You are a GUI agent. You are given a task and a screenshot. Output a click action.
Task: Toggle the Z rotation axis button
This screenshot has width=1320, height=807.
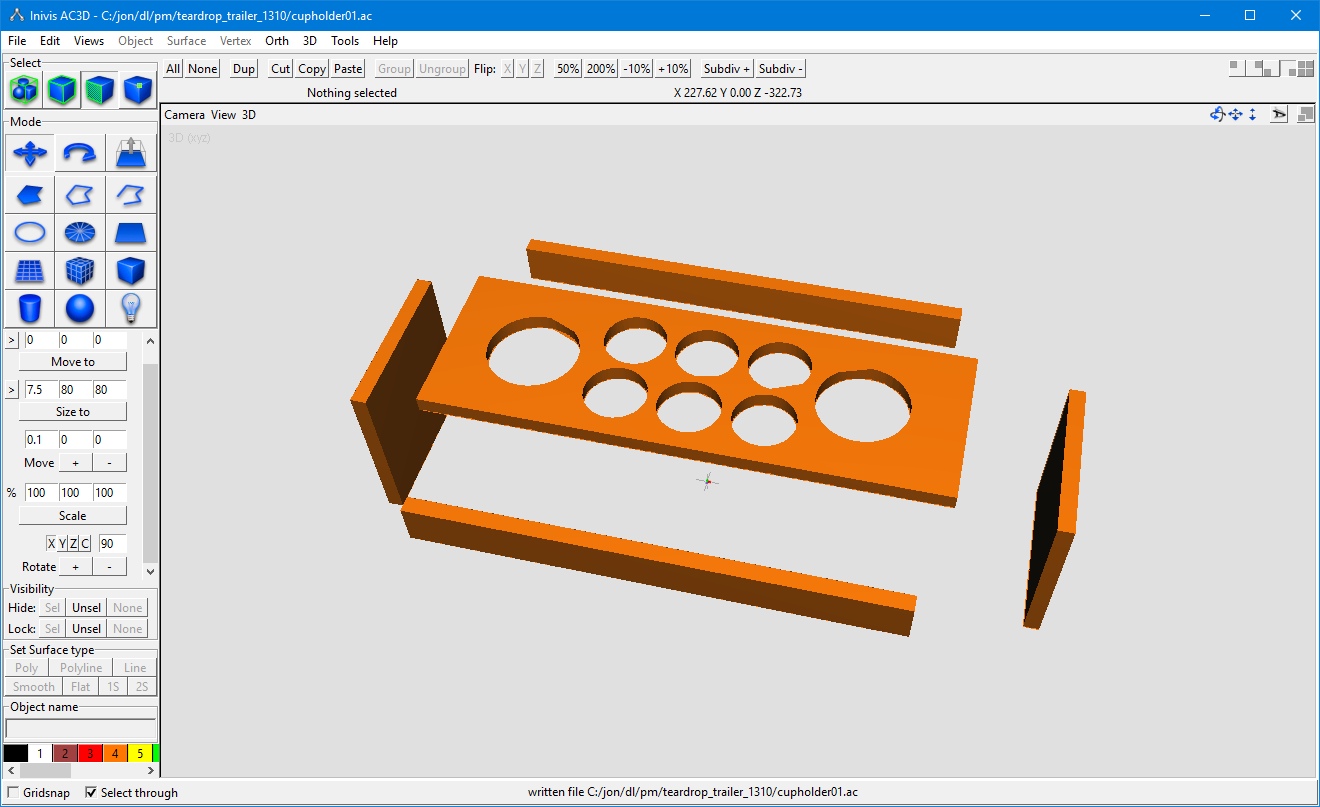pyautogui.click(x=73, y=544)
